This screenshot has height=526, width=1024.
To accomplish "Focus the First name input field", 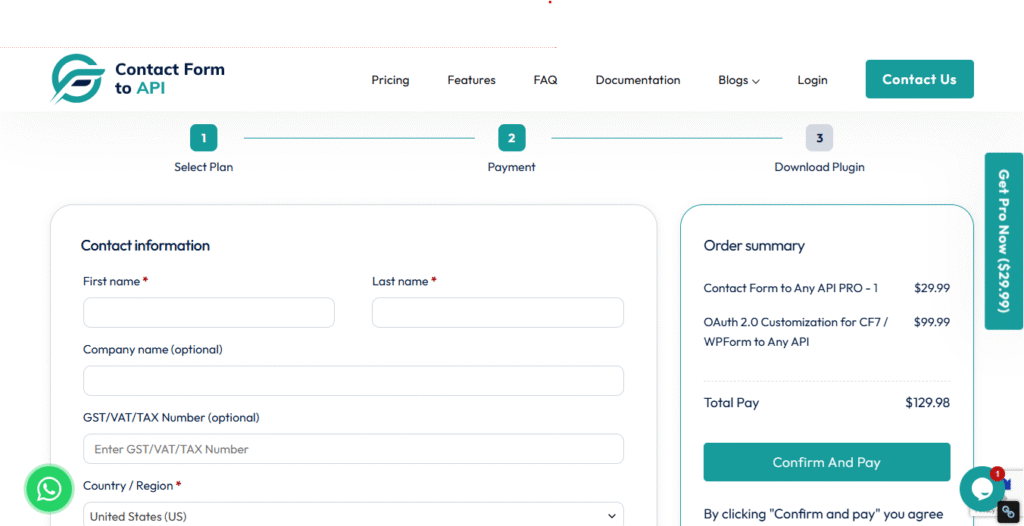I will (208, 313).
